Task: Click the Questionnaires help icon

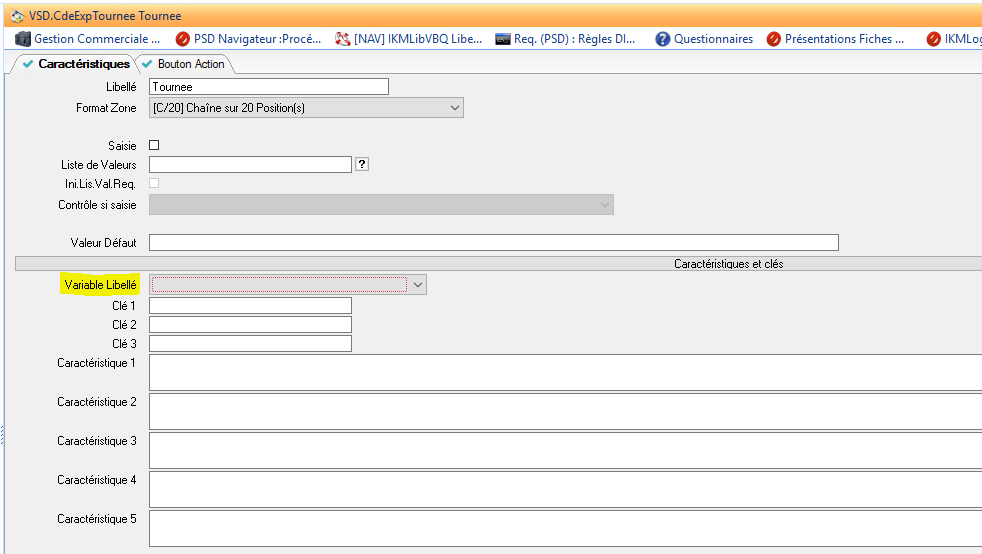Action: 662,39
